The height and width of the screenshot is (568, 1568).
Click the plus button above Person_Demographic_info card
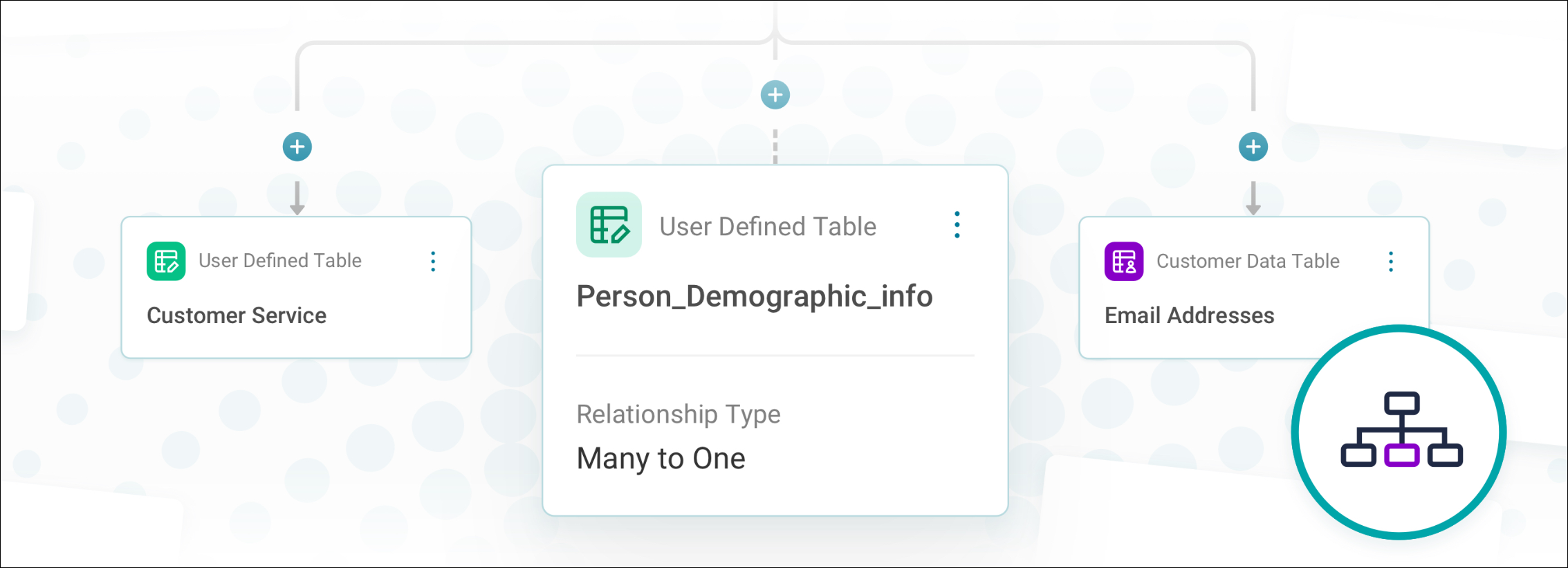click(x=775, y=95)
